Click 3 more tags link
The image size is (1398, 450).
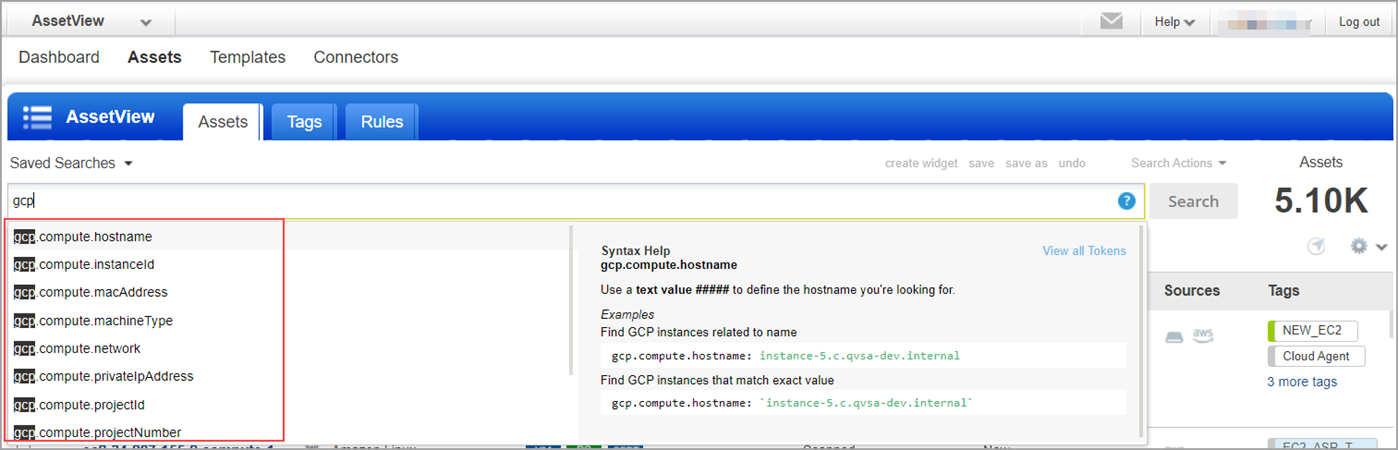click(x=1302, y=382)
